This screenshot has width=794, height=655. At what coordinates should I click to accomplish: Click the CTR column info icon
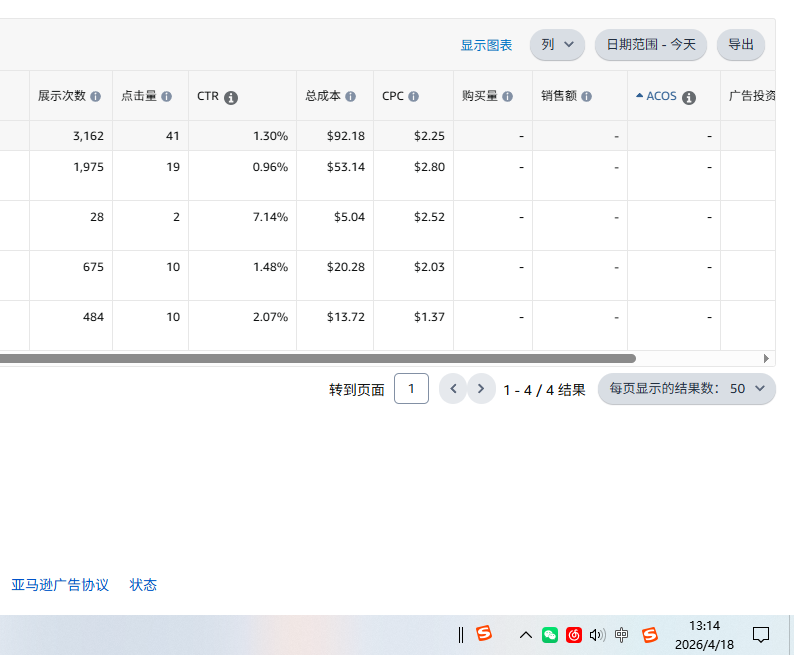(x=231, y=98)
